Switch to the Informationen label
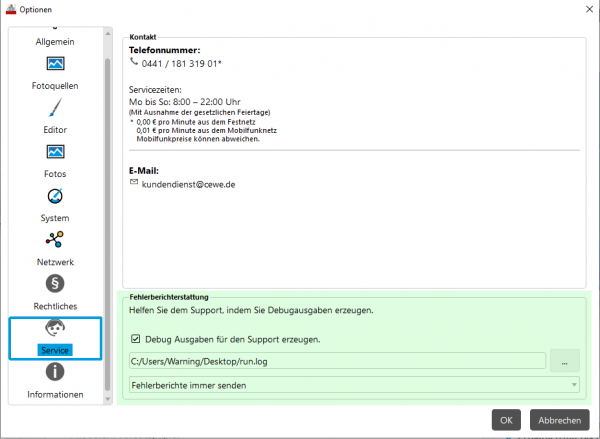Screen dimensions: 600x439 pos(55,395)
